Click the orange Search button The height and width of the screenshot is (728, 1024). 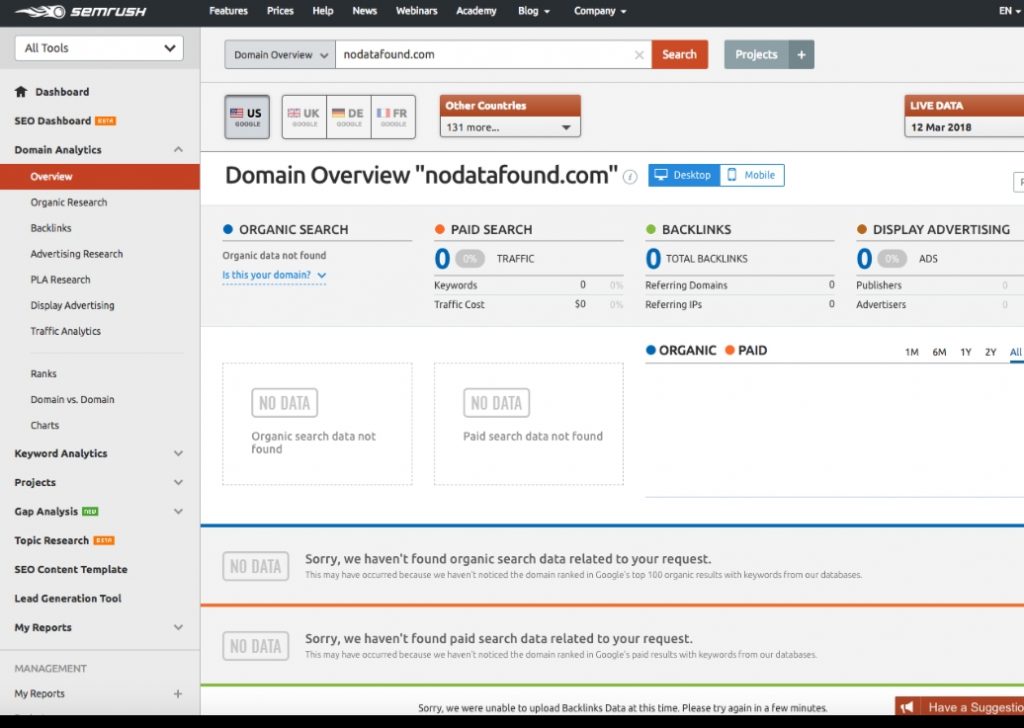point(680,55)
